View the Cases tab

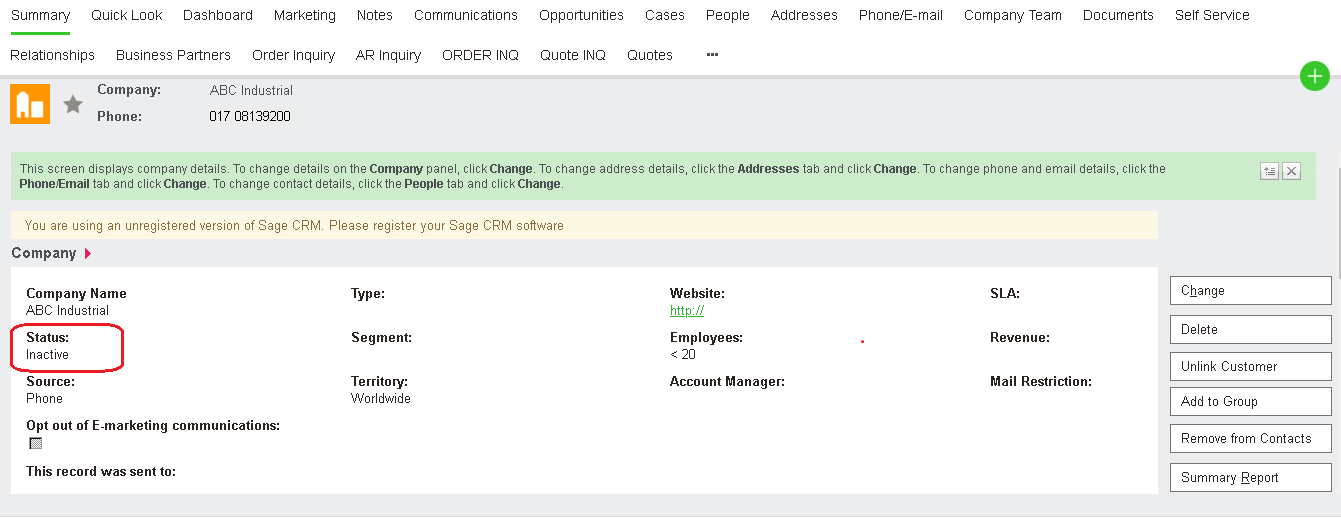(x=665, y=15)
